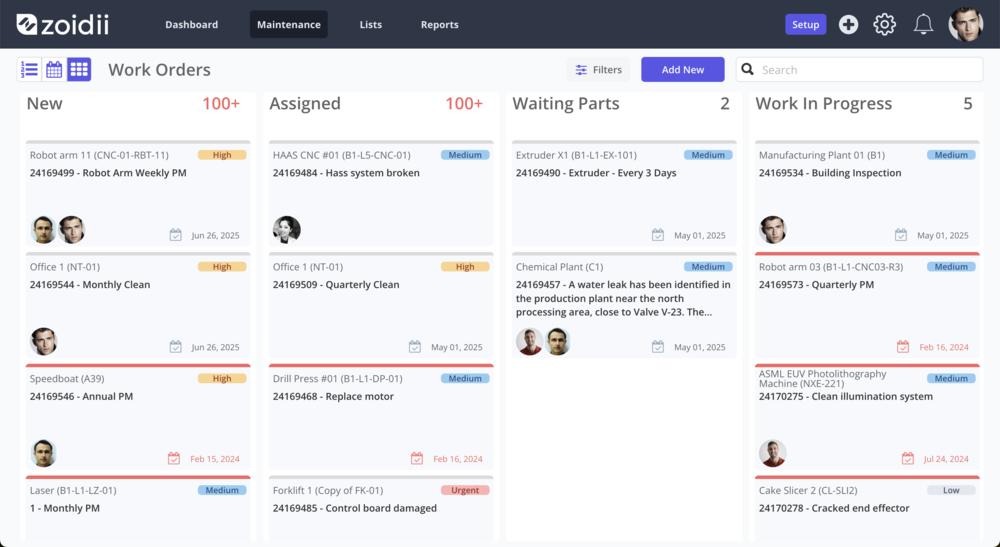
Task: Open user profile avatar in header
Action: [966, 24]
